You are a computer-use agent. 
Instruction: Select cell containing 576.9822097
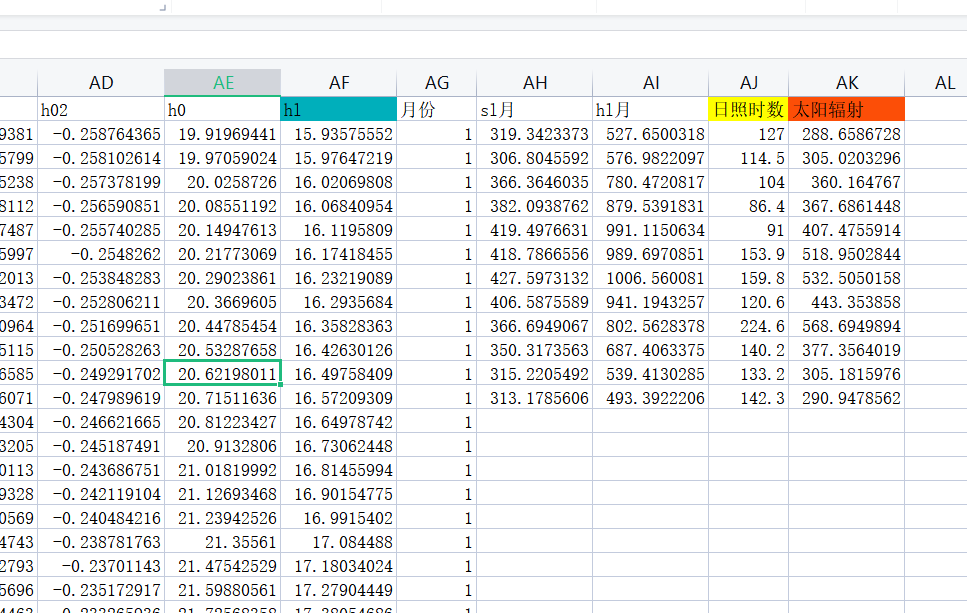point(651,158)
